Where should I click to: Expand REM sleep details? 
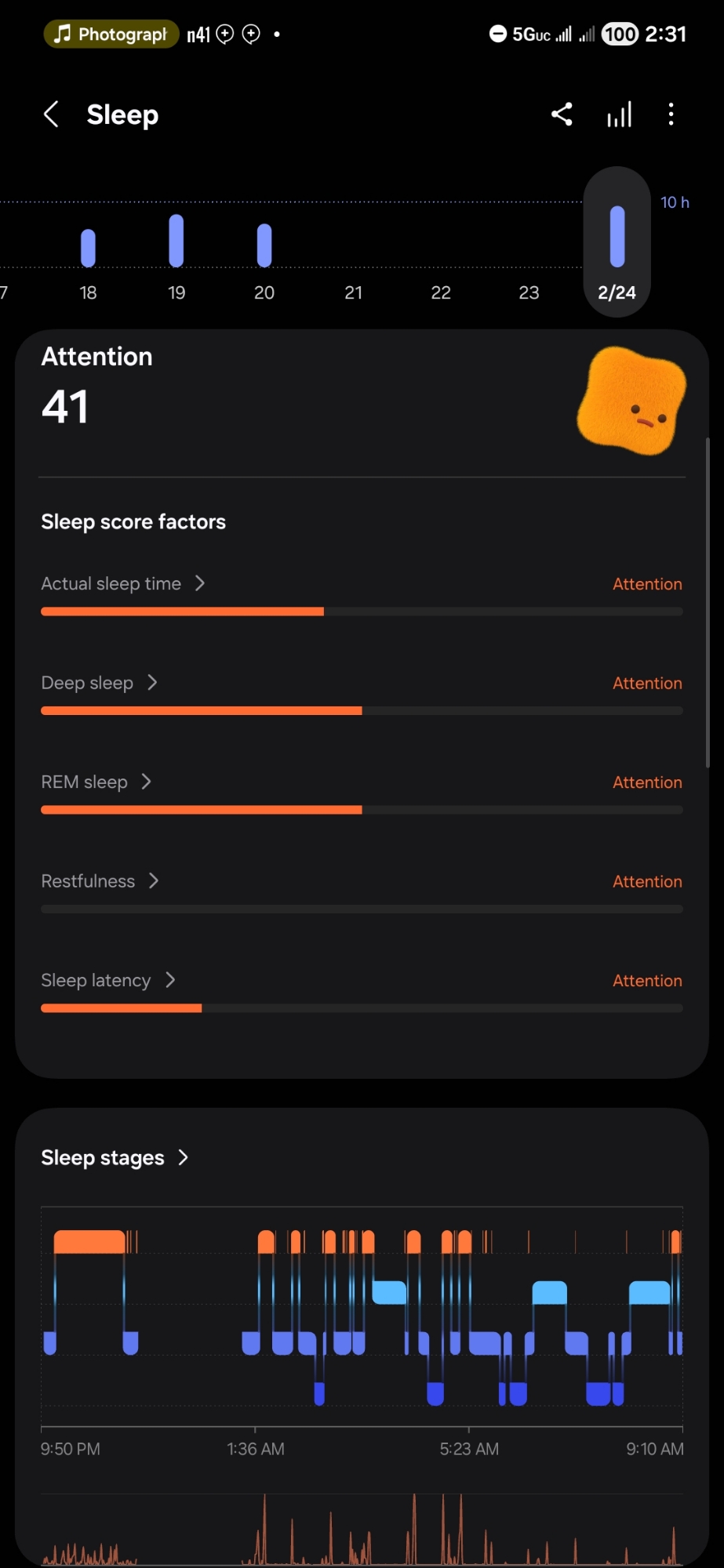(96, 782)
